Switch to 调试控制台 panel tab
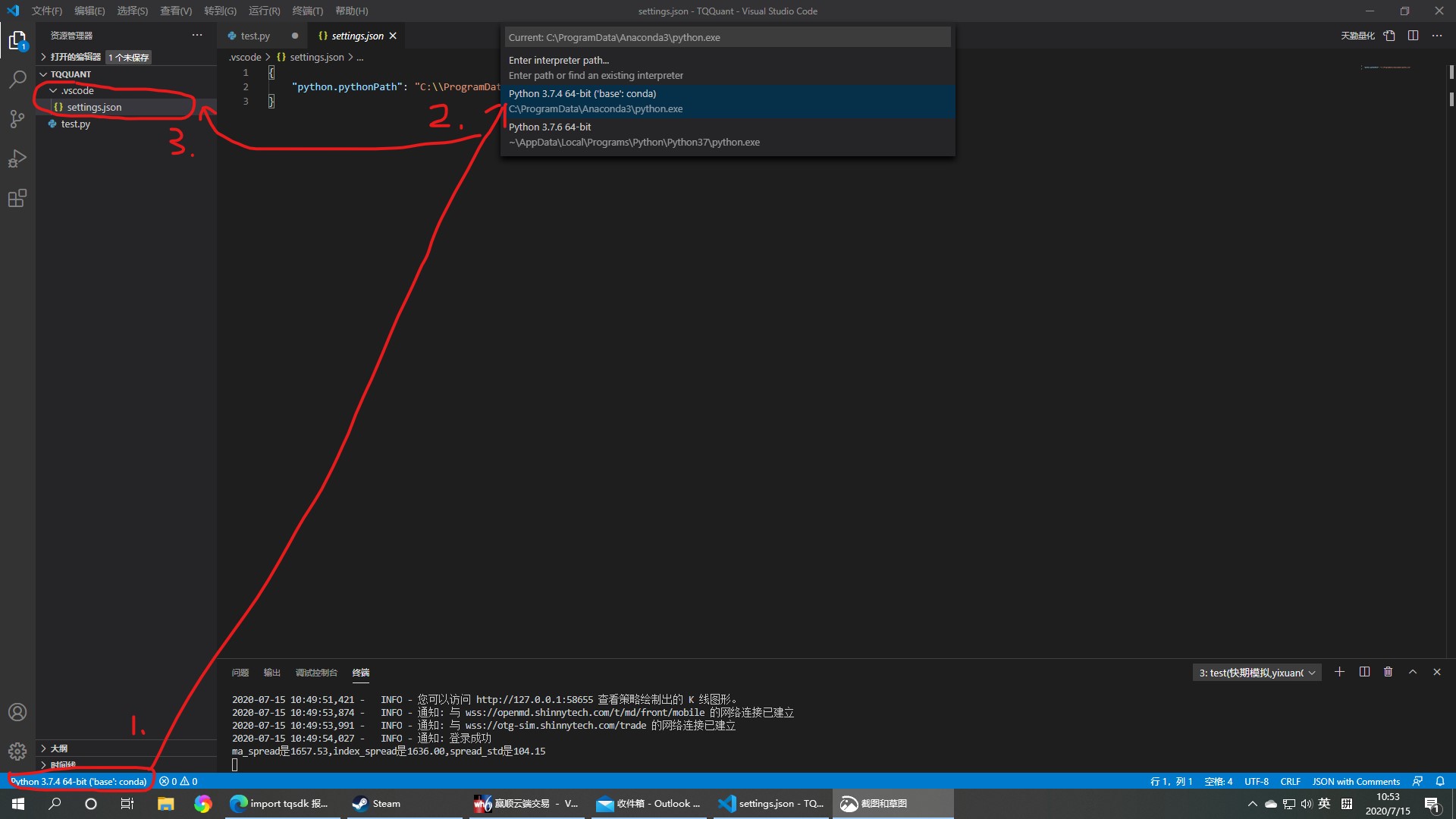The width and height of the screenshot is (1456, 819). point(316,673)
